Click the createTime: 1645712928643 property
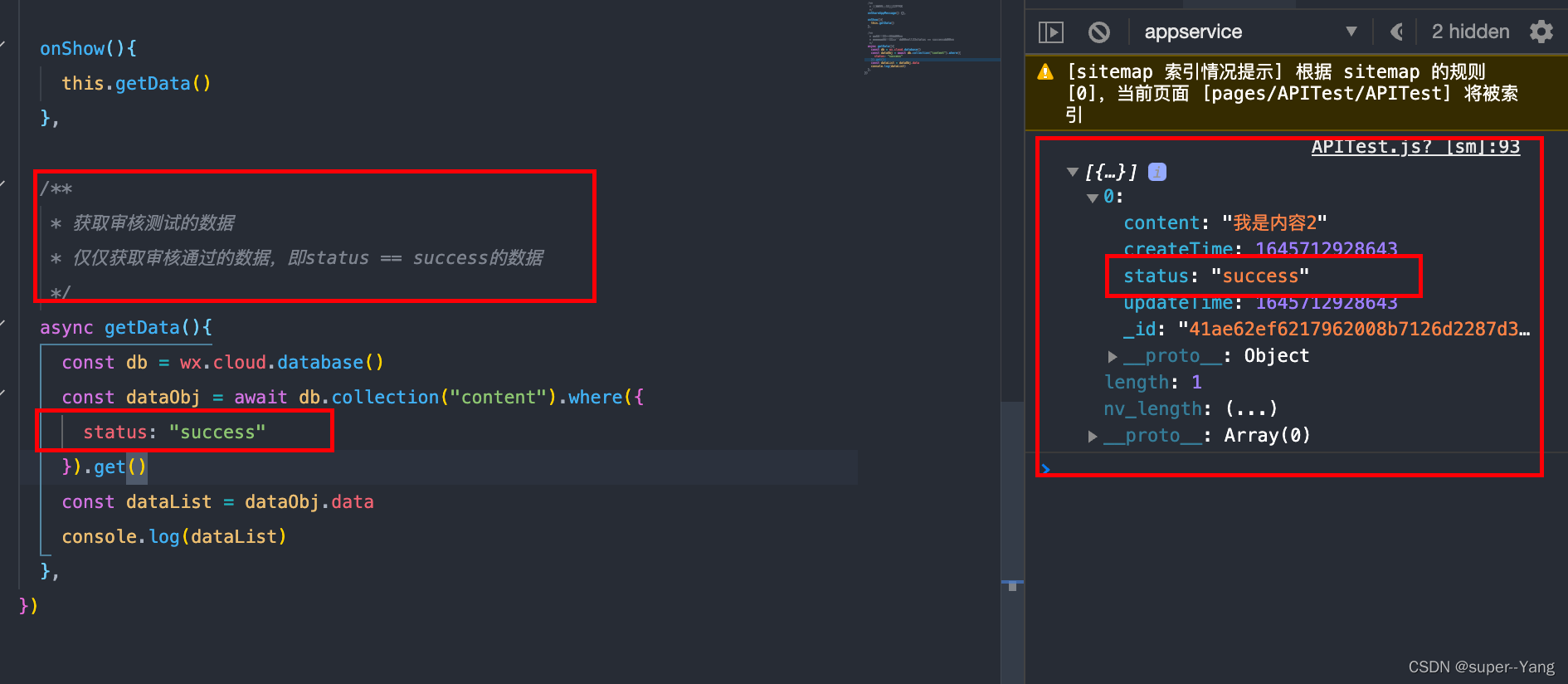 tap(1260, 249)
